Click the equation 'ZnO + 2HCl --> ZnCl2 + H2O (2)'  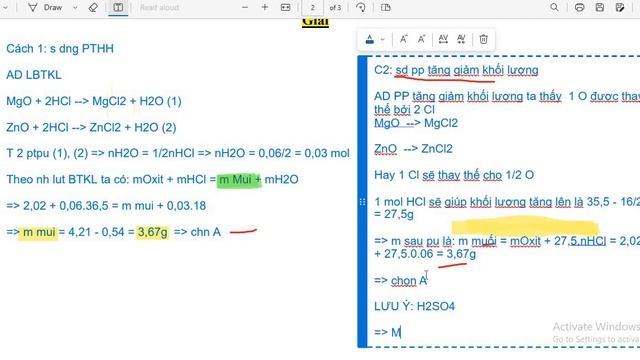pos(91,127)
